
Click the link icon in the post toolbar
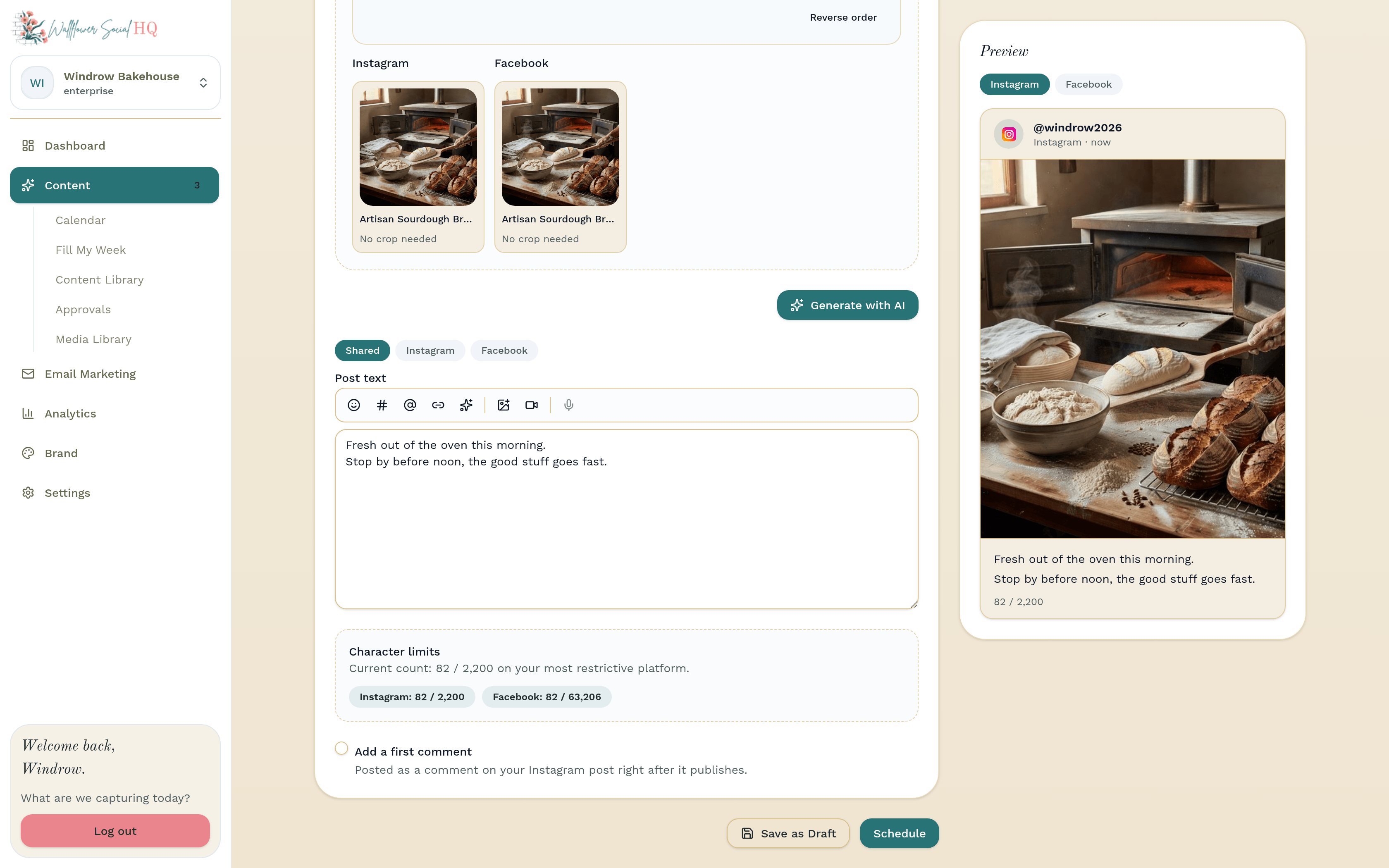(438, 405)
